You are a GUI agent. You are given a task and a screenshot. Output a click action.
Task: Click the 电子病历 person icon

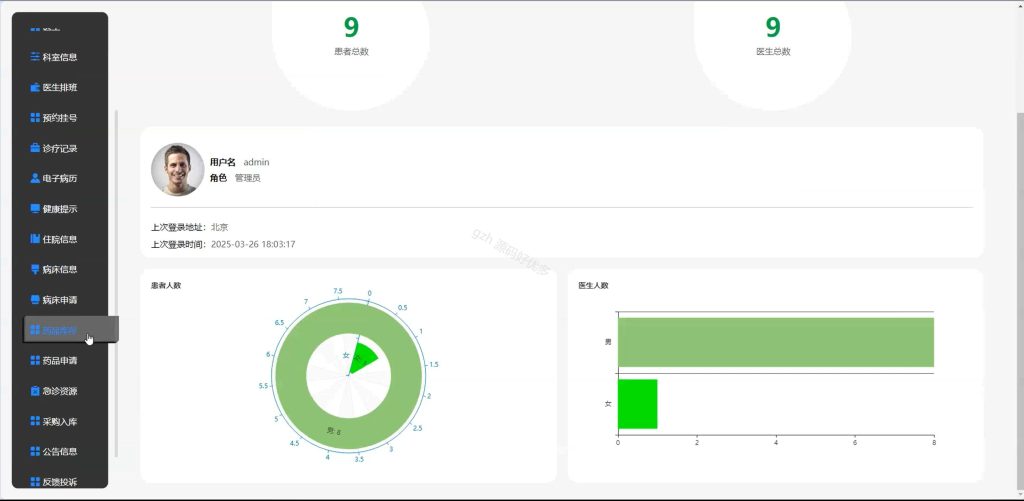(x=35, y=178)
